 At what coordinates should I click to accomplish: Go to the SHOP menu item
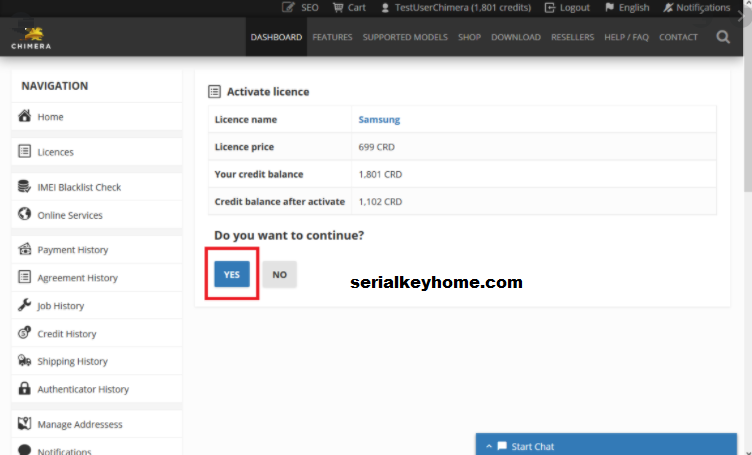(x=469, y=37)
